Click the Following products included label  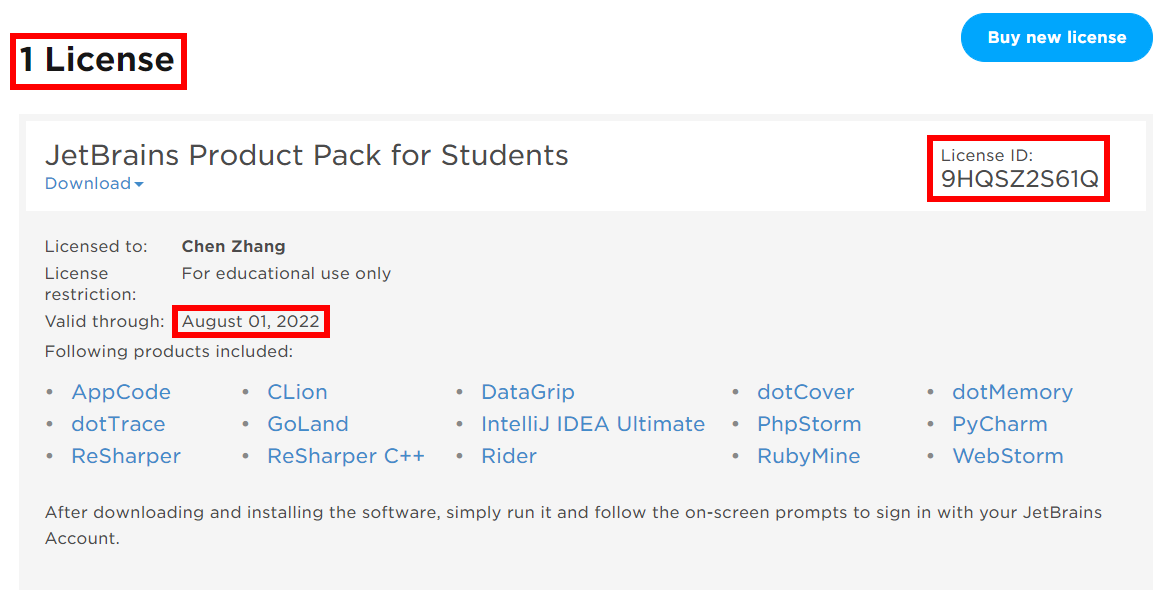(x=169, y=351)
